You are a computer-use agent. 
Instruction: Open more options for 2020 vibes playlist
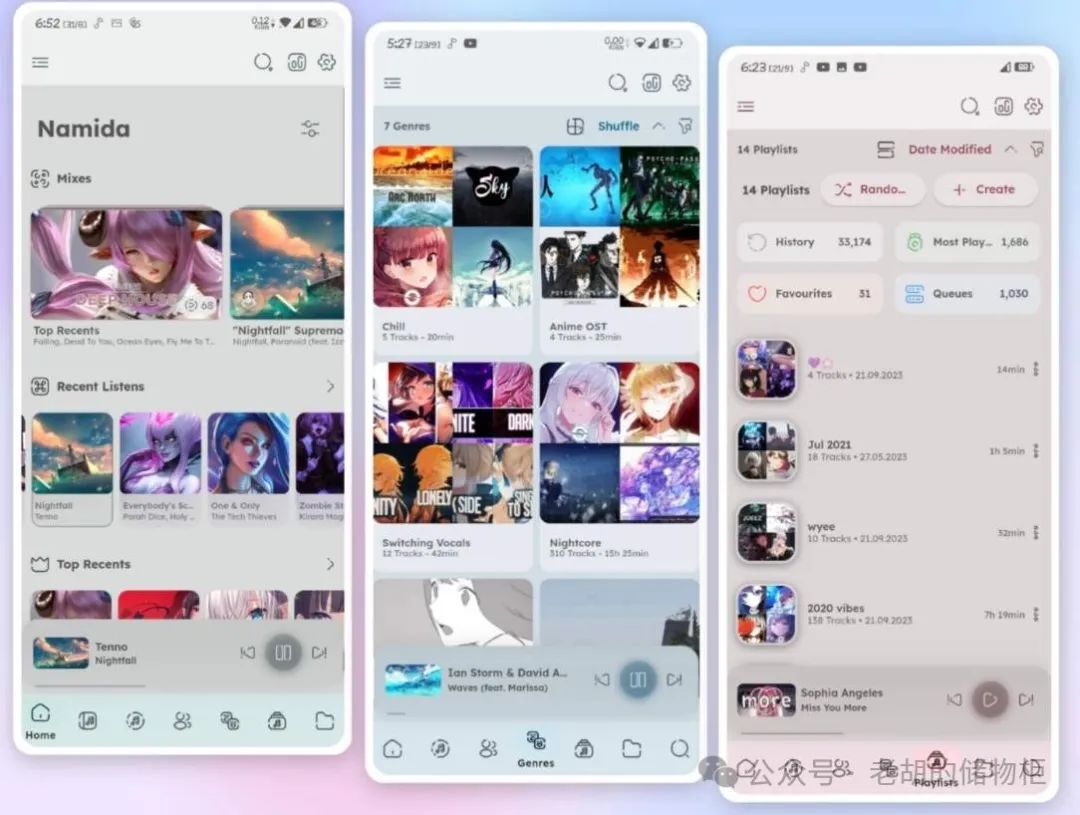point(1036,614)
